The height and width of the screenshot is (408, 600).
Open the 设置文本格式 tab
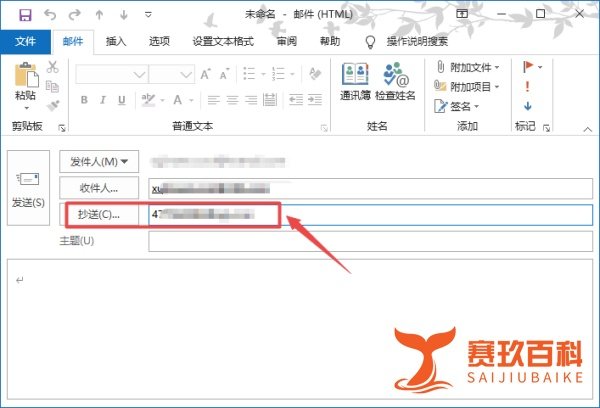pos(223,41)
